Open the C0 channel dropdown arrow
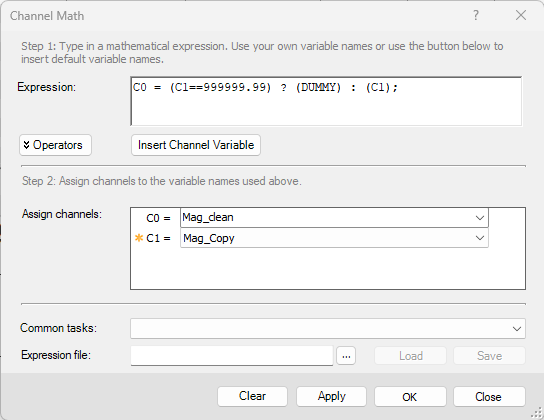Viewport: 544px width, 420px height. coord(480,218)
